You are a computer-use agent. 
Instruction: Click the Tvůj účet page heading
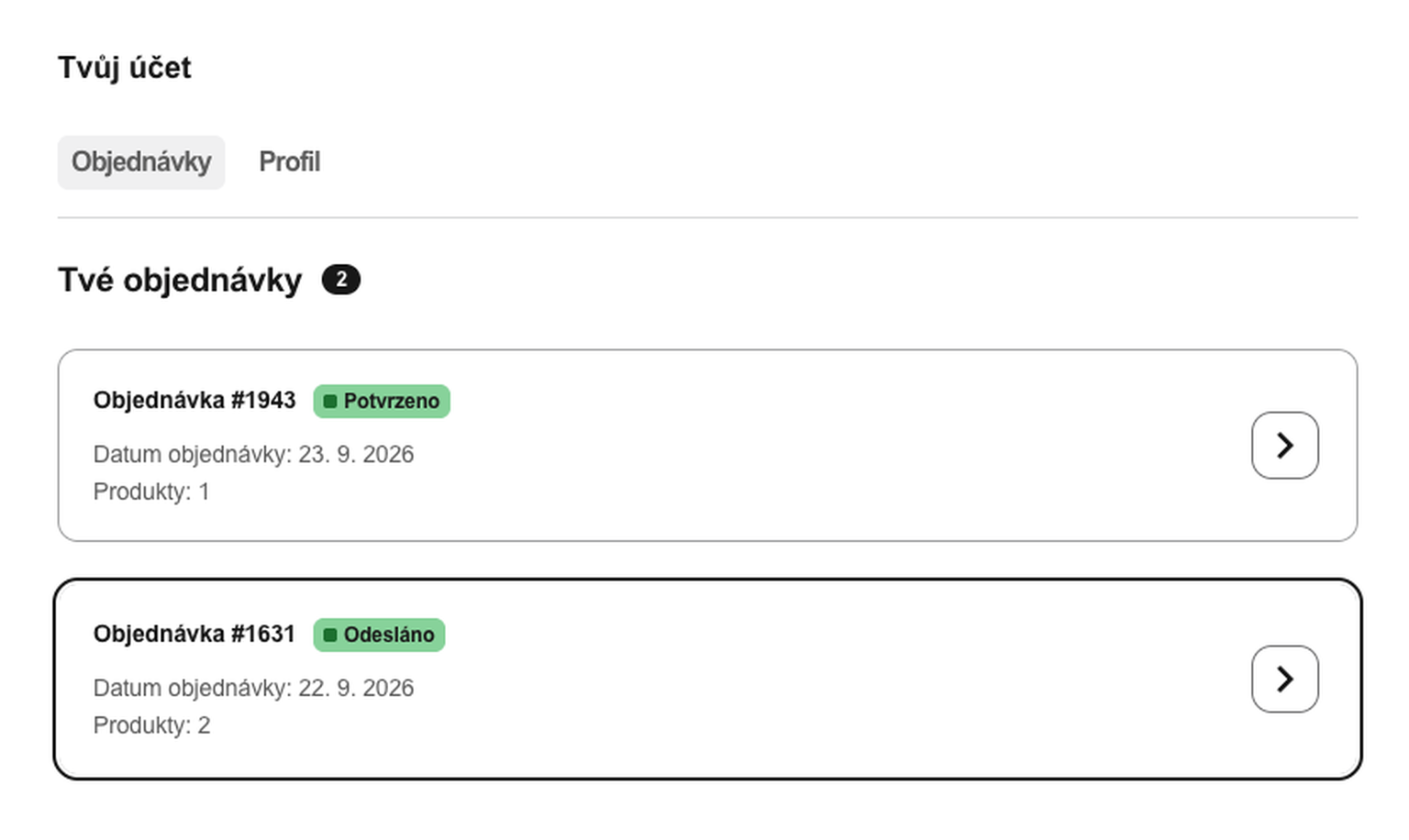[125, 68]
